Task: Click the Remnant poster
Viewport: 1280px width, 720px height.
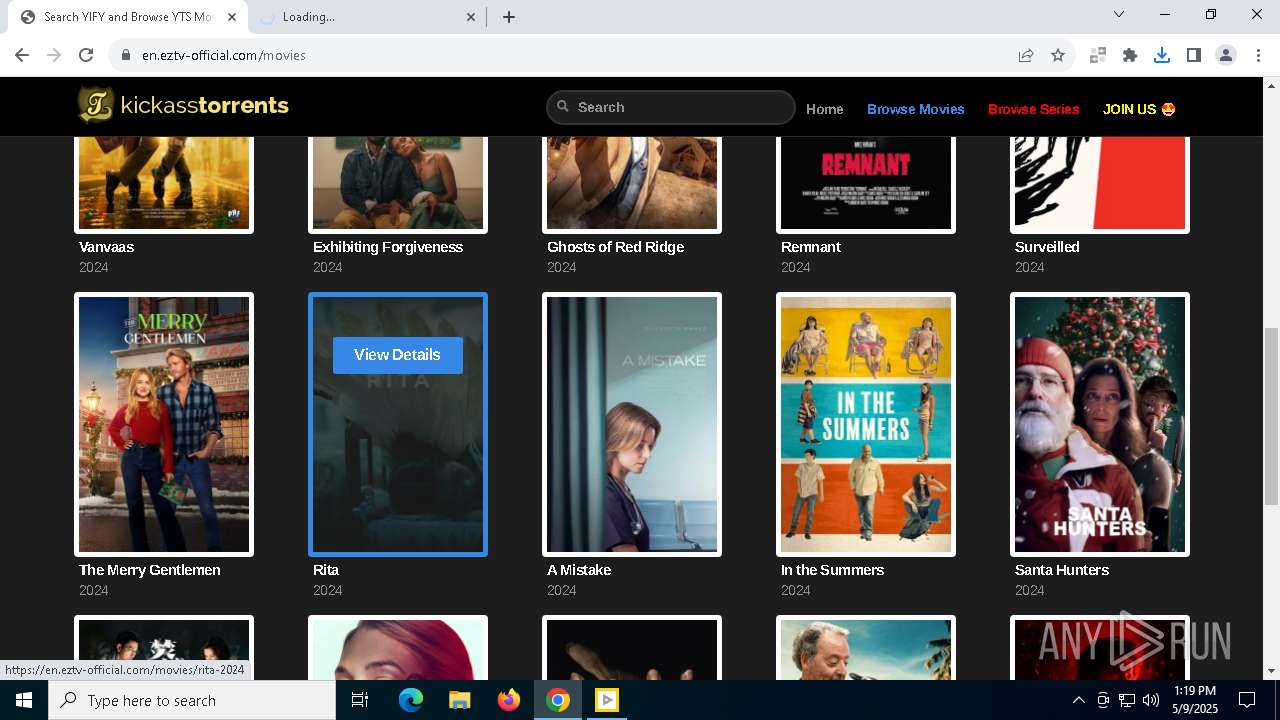Action: 866,185
